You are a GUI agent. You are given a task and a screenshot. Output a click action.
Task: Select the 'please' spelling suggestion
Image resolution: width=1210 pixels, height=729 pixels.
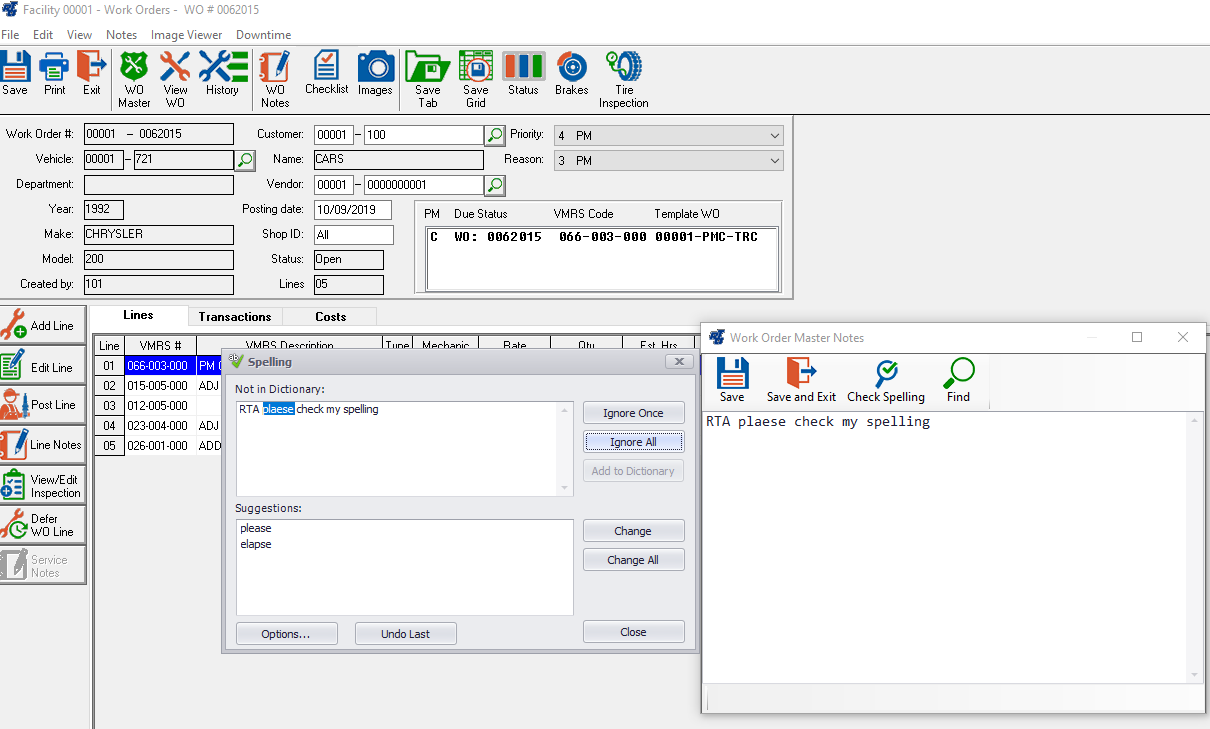[256, 528]
